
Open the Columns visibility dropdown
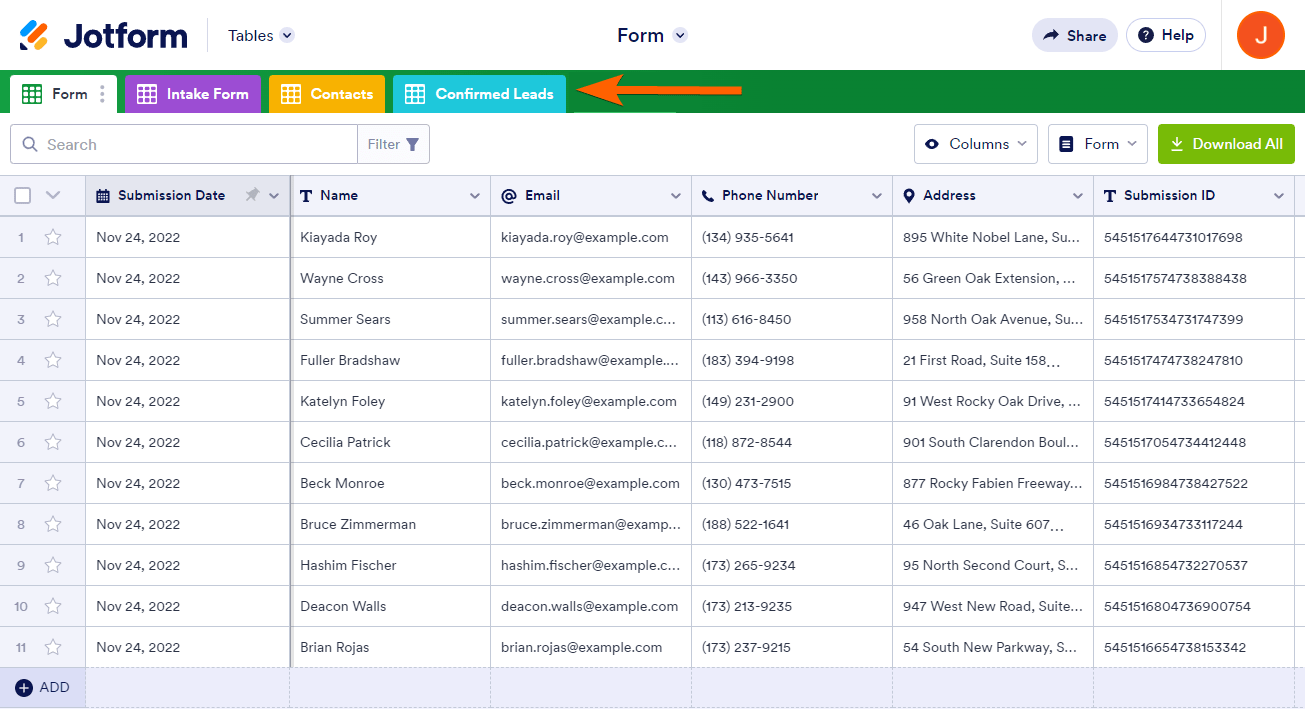coord(975,144)
